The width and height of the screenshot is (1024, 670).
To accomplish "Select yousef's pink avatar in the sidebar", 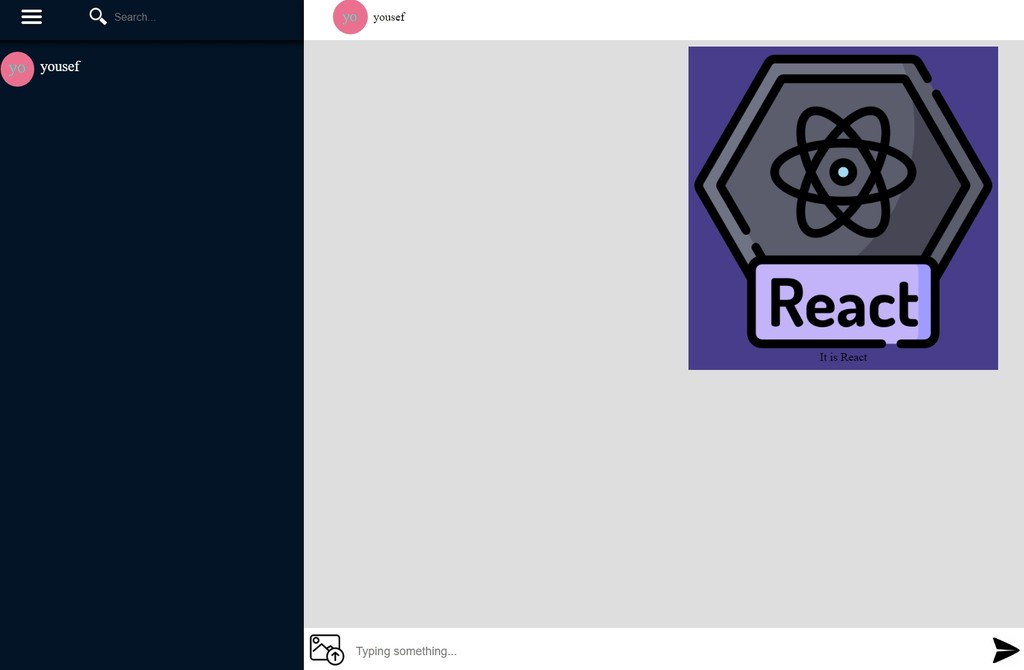I will click(x=18, y=69).
